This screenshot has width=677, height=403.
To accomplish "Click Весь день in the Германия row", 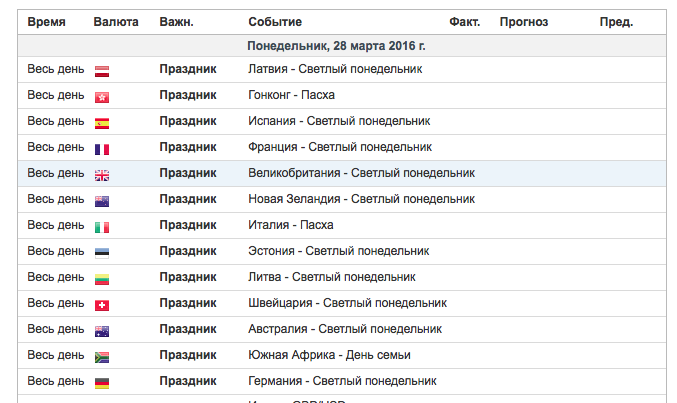I will click(56, 381).
